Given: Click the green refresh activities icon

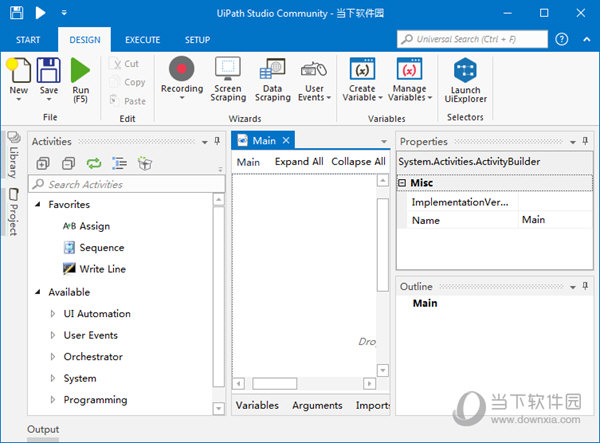Looking at the screenshot, I should pyautogui.click(x=94, y=164).
